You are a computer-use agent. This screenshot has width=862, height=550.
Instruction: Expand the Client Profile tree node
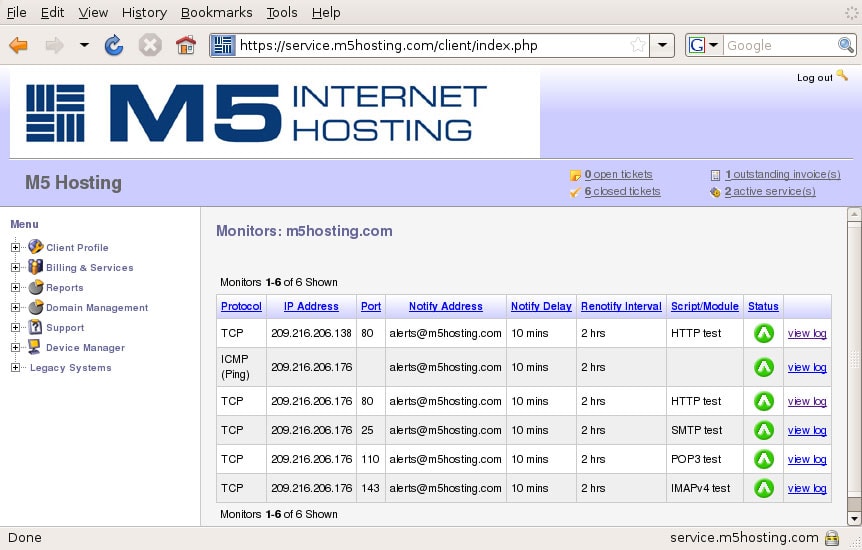15,248
